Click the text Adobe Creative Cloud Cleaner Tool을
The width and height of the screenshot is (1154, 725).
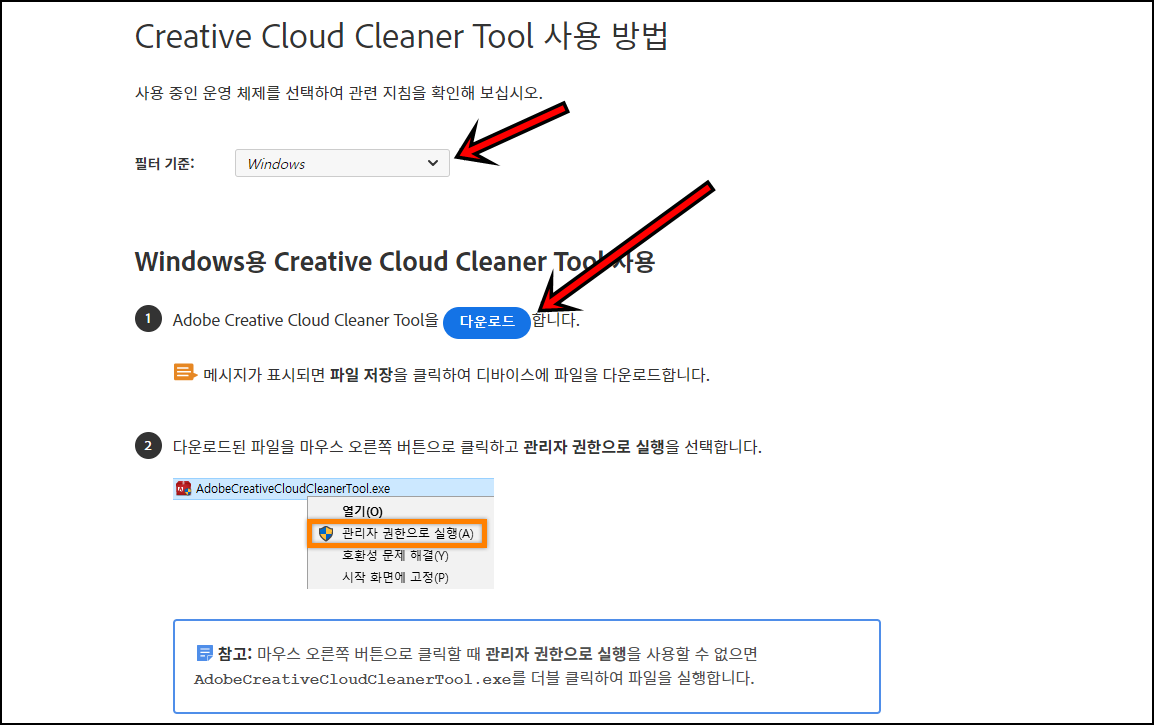[x=305, y=320]
